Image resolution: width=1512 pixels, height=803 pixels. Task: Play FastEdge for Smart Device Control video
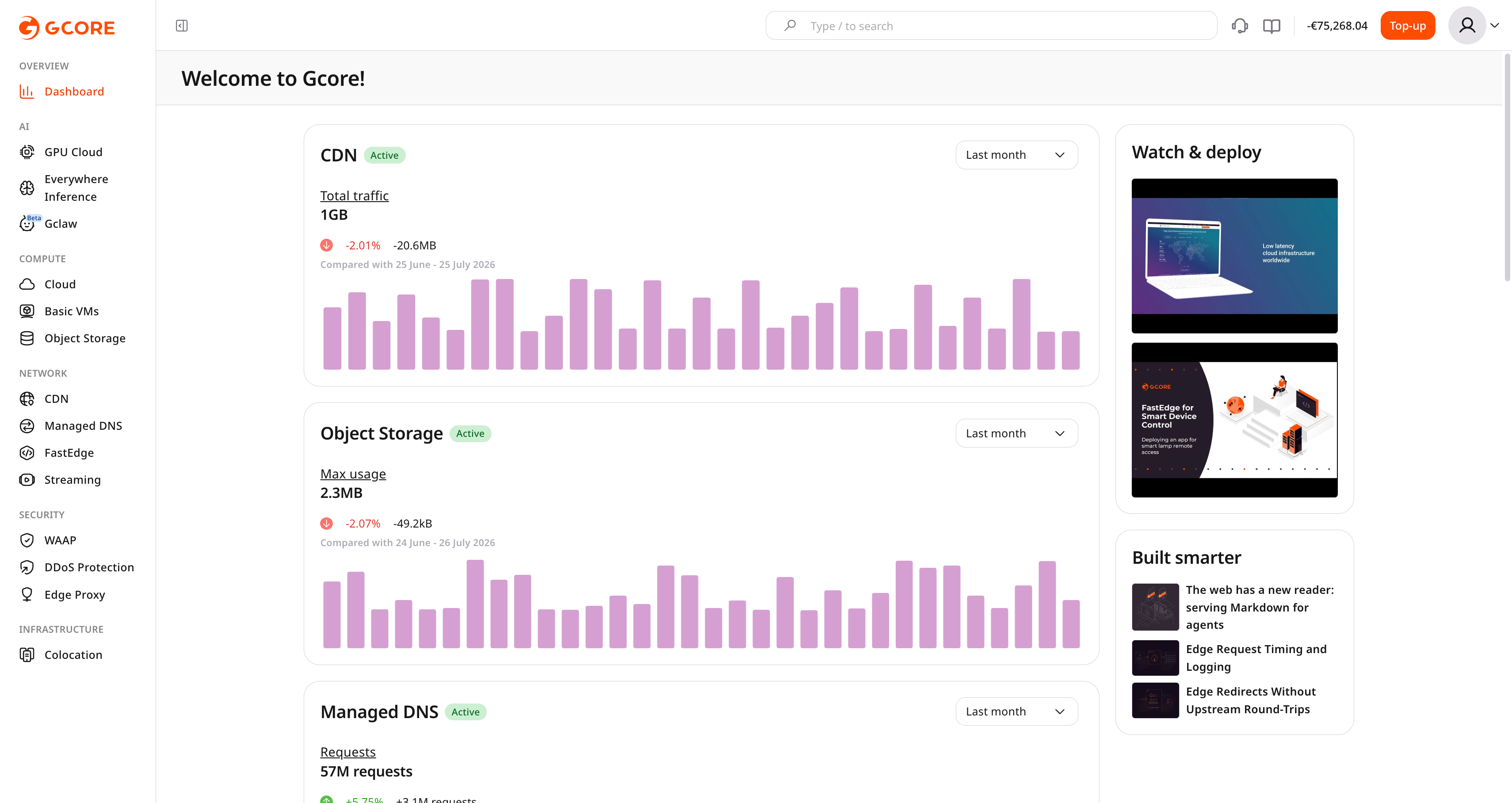tap(1234, 420)
